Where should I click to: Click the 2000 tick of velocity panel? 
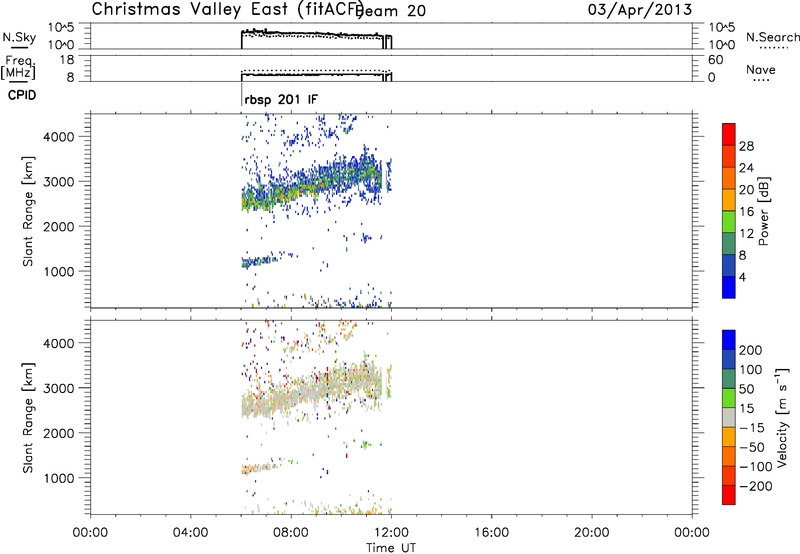point(59,433)
